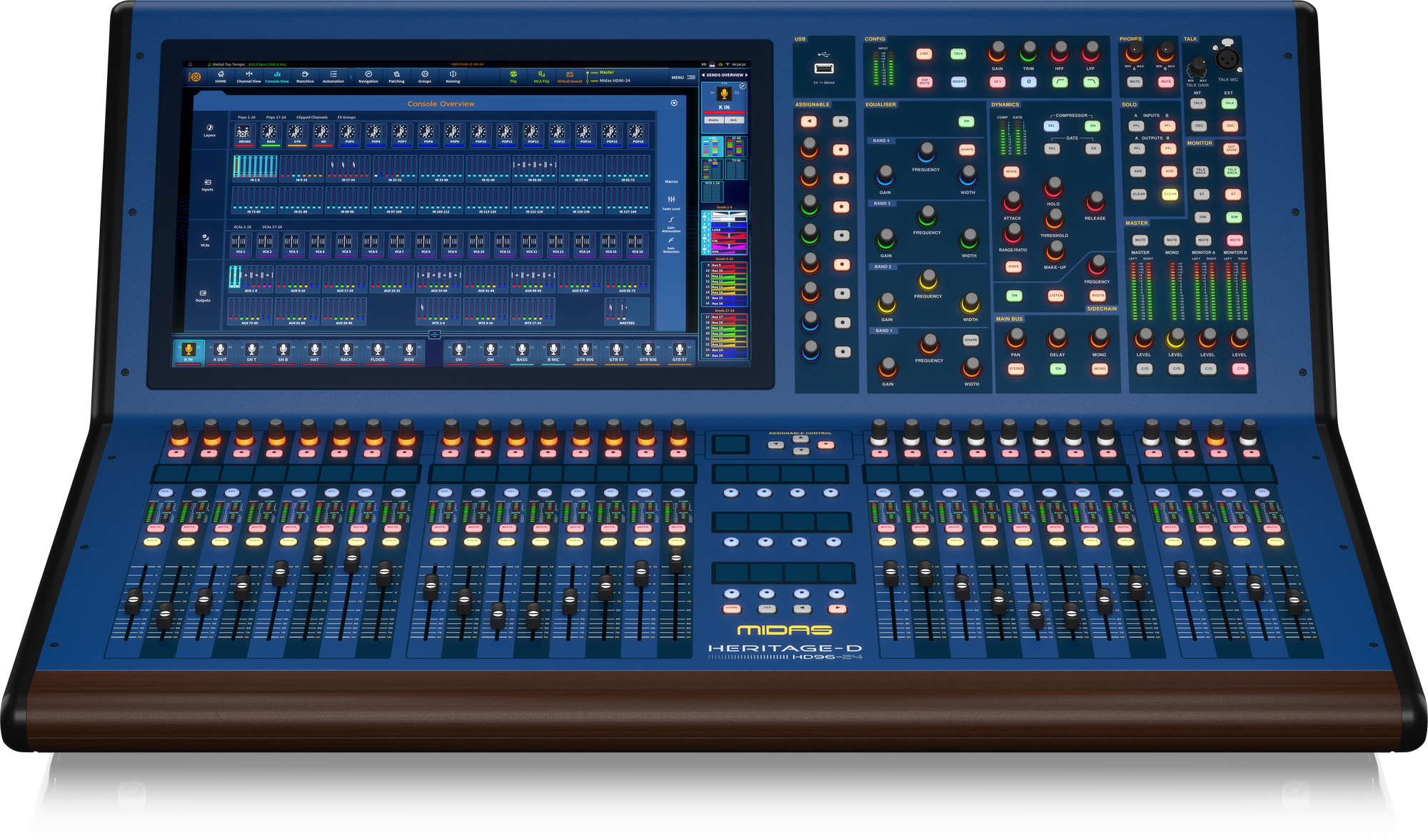Open the Automation list icon
The width and height of the screenshot is (1428, 840).
[333, 75]
